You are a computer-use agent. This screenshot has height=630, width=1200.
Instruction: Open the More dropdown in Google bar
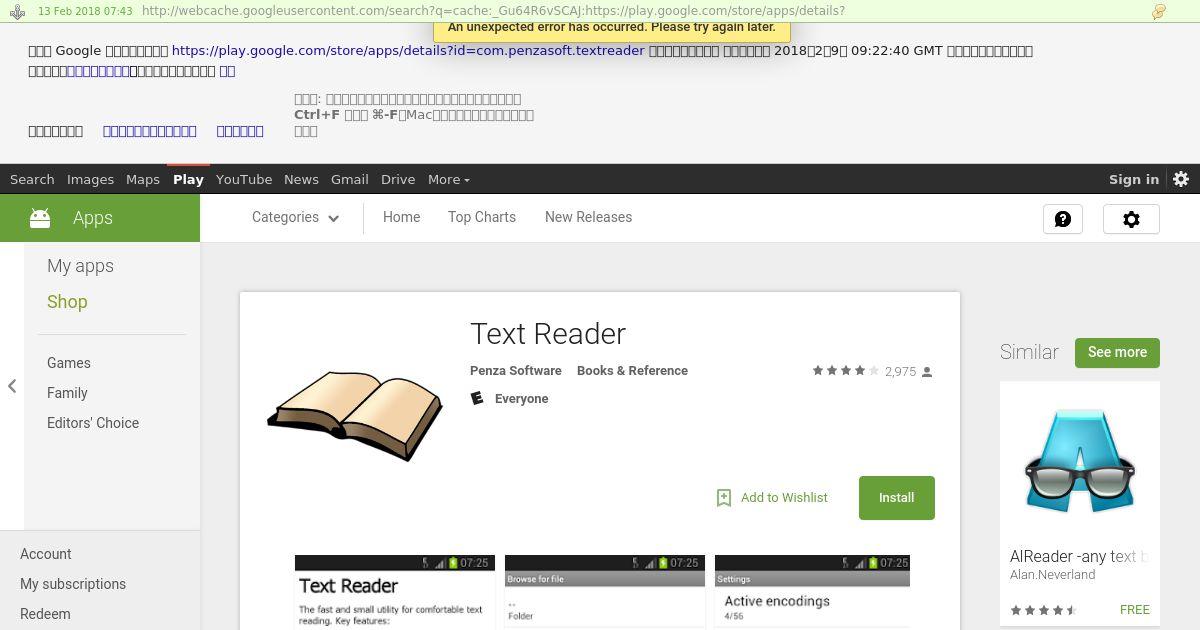(448, 179)
